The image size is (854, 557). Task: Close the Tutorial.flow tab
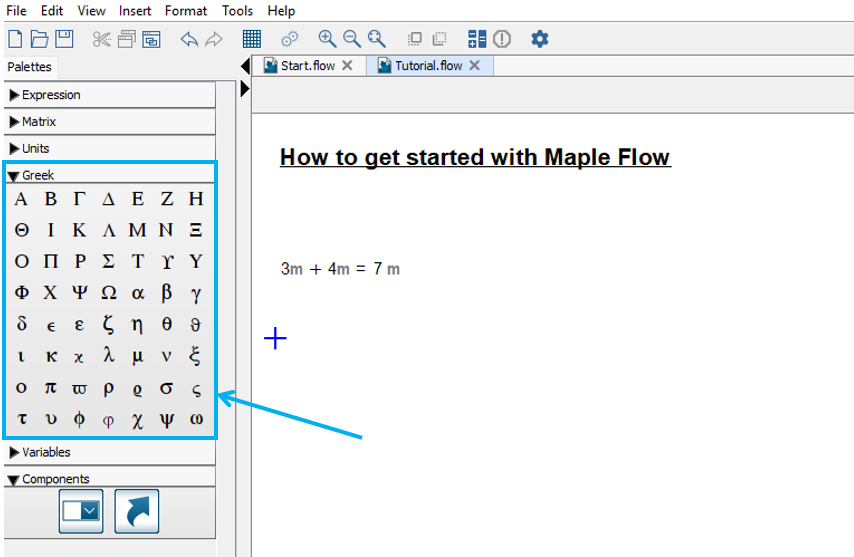click(474, 66)
